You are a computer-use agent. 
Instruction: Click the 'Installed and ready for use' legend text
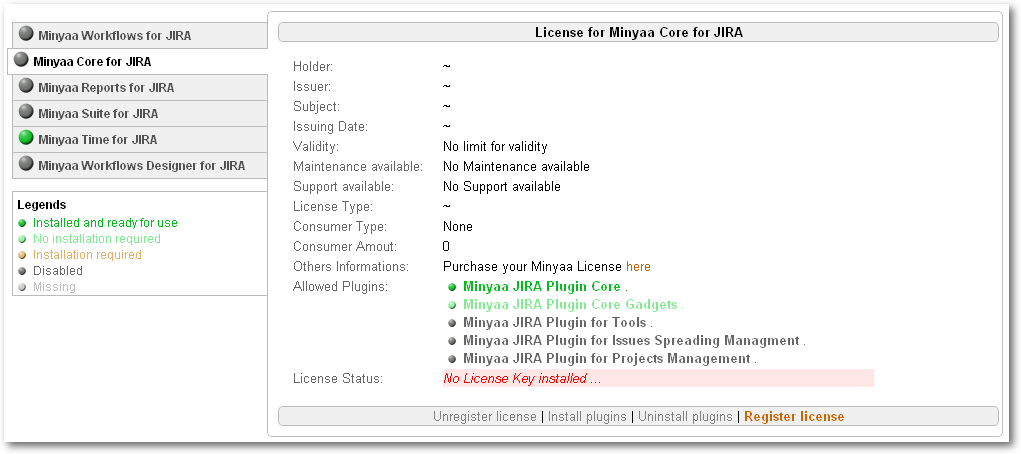coord(105,223)
